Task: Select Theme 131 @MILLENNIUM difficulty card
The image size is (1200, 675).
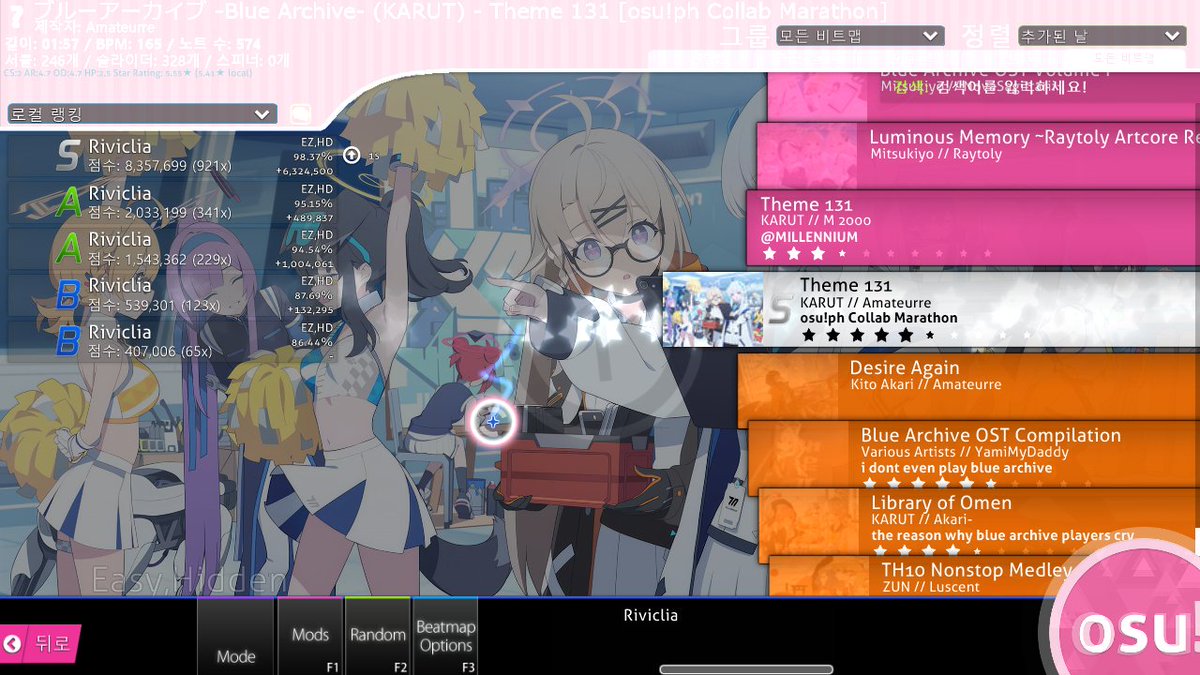Action: pyautogui.click(x=973, y=228)
